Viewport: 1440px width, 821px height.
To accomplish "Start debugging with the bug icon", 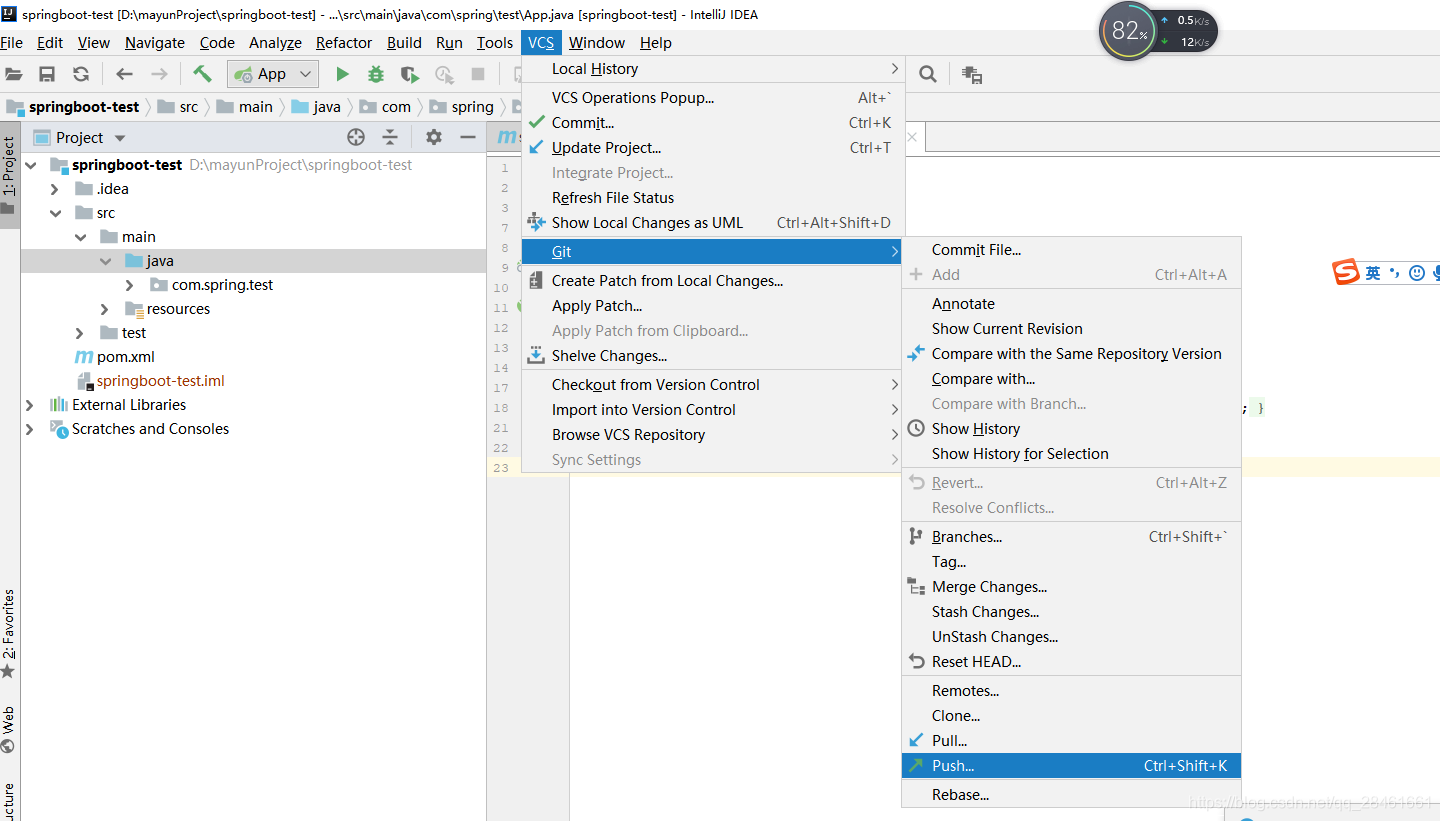I will (376, 74).
